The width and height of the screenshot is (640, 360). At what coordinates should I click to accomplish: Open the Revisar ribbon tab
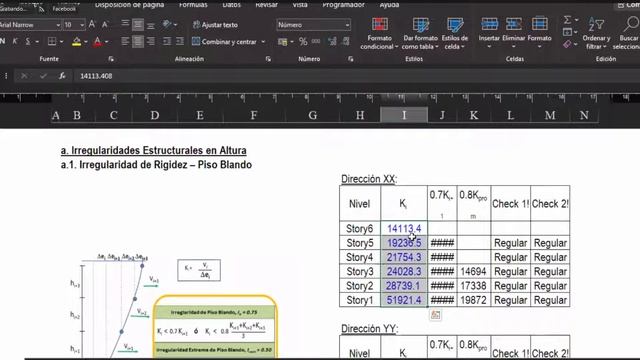pos(267,5)
